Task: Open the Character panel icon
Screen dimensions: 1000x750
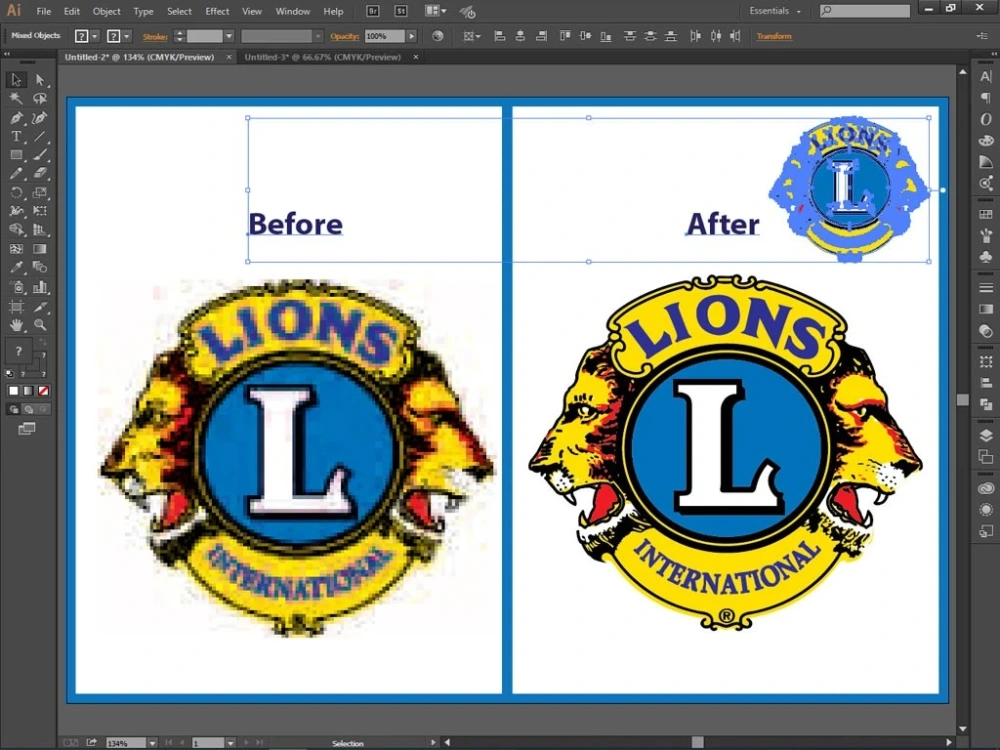Action: (x=986, y=77)
